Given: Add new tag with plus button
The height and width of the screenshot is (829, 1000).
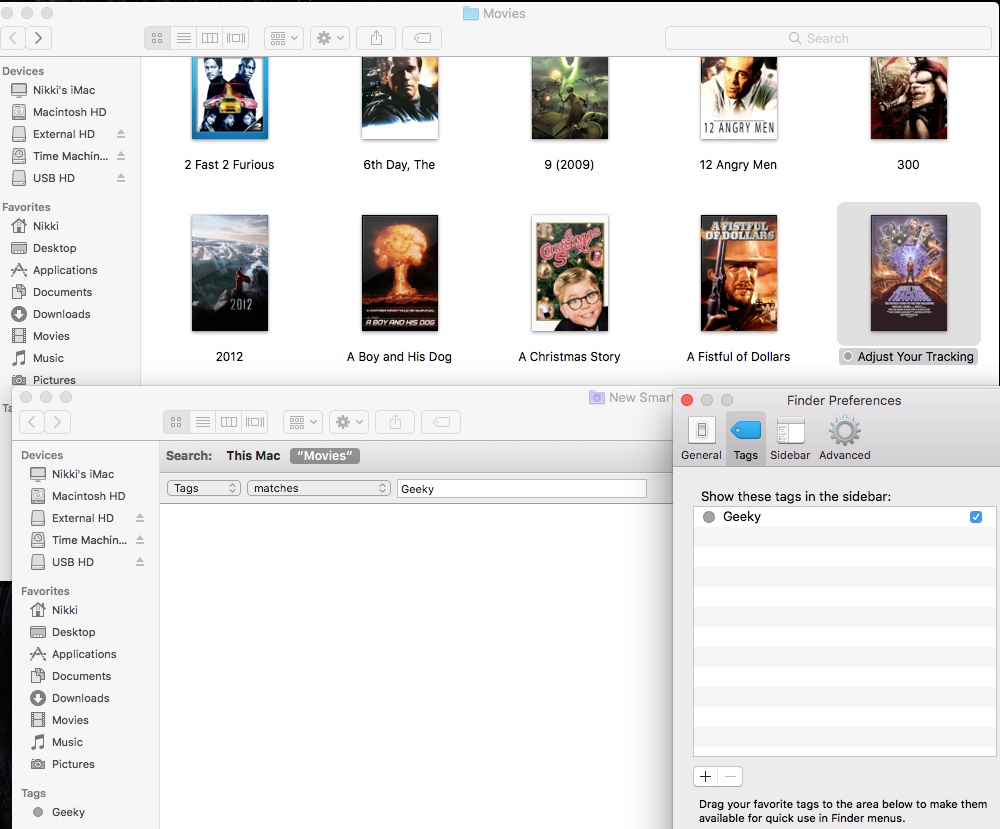Looking at the screenshot, I should [x=705, y=777].
